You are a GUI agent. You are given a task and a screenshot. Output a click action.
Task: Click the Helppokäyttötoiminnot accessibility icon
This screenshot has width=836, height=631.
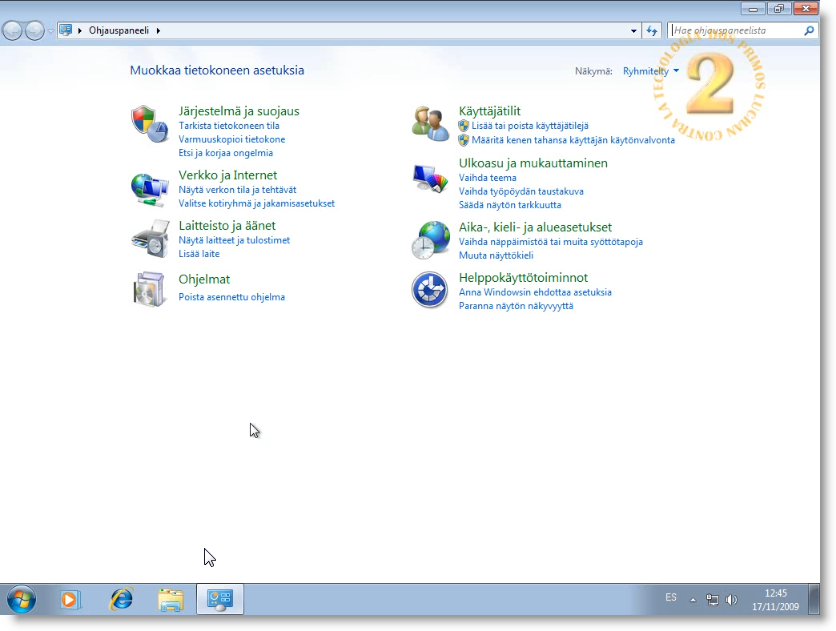coord(431,290)
